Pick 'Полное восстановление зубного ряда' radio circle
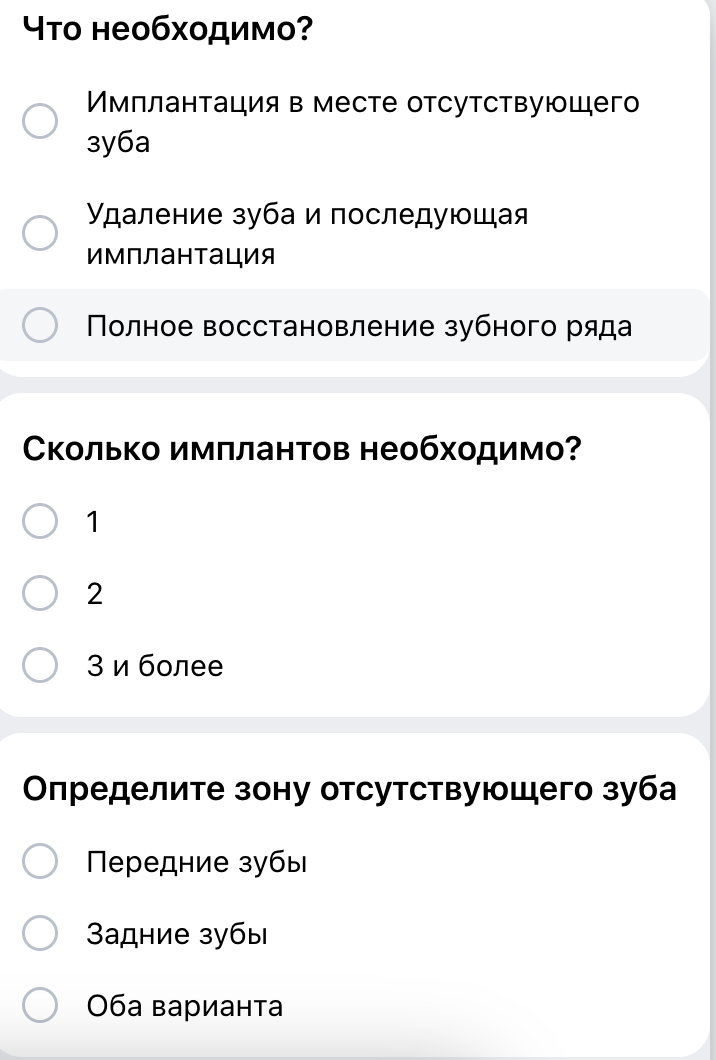Viewport: 716px width, 1060px height. 40,326
